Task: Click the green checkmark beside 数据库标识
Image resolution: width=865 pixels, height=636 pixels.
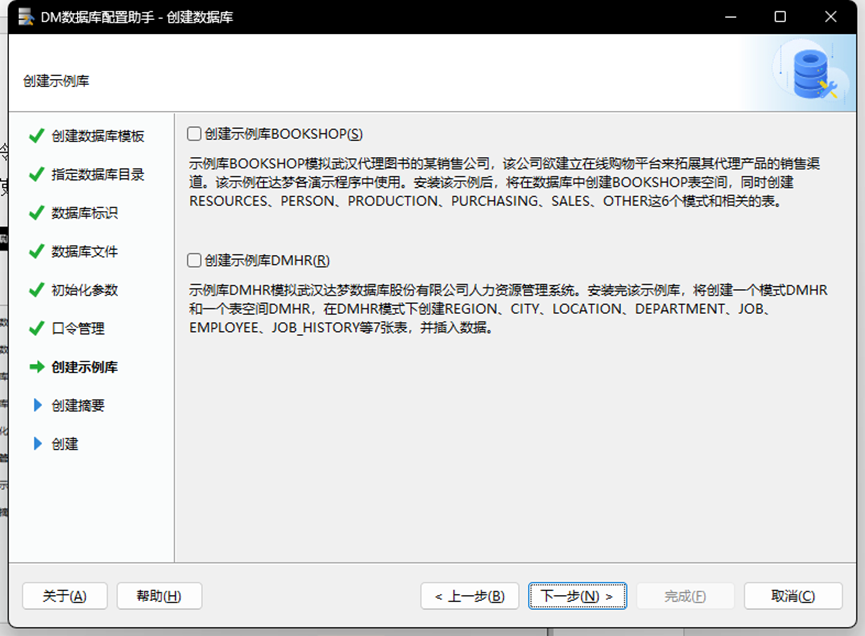Action: tap(36, 213)
